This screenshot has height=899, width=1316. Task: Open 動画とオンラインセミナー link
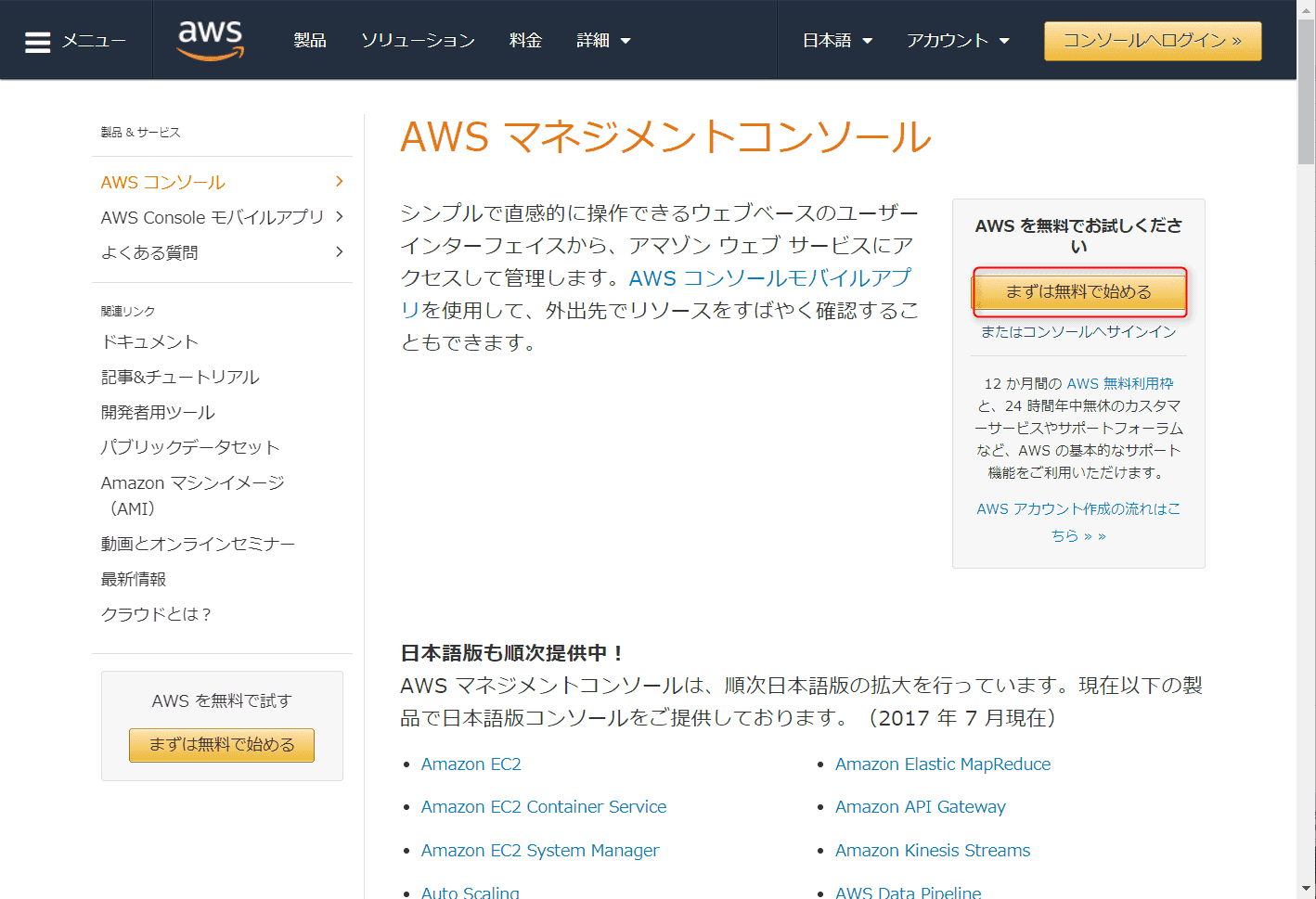click(x=198, y=544)
